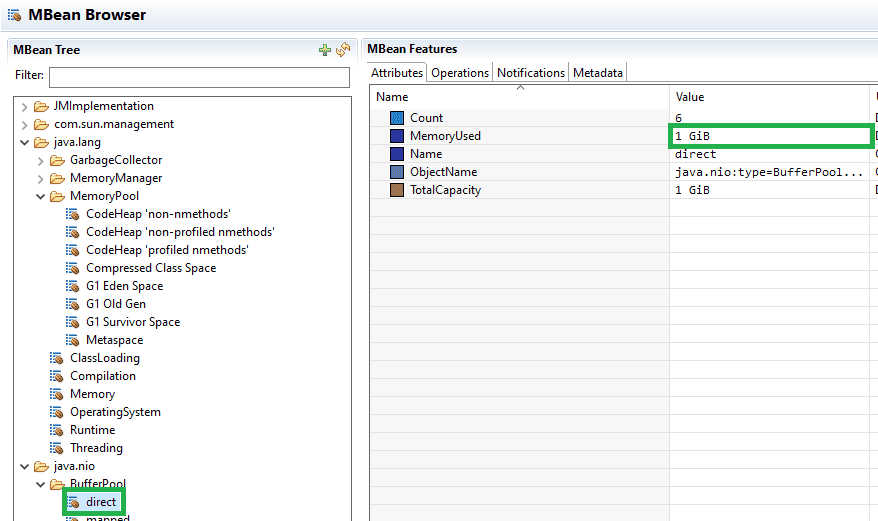Click the Count attribute color icon
This screenshot has height=521, width=878.
pos(397,118)
